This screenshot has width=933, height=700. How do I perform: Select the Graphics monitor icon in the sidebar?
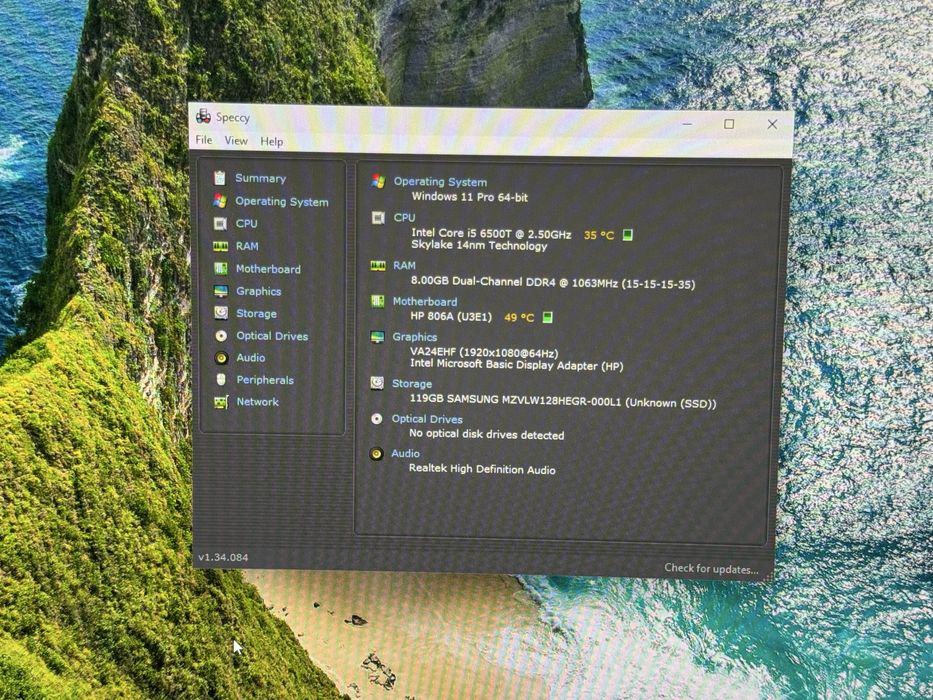click(x=221, y=291)
